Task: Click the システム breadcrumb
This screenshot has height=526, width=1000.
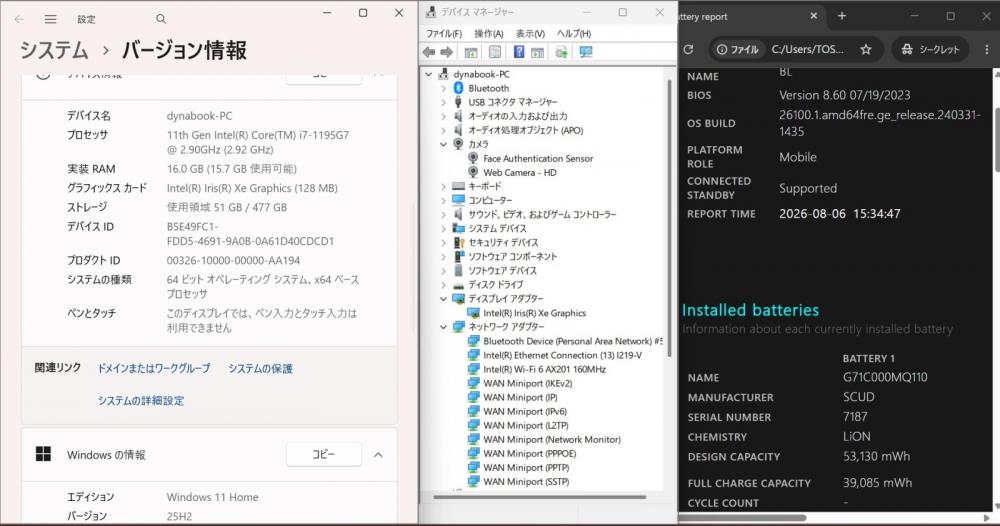Action: point(54,50)
